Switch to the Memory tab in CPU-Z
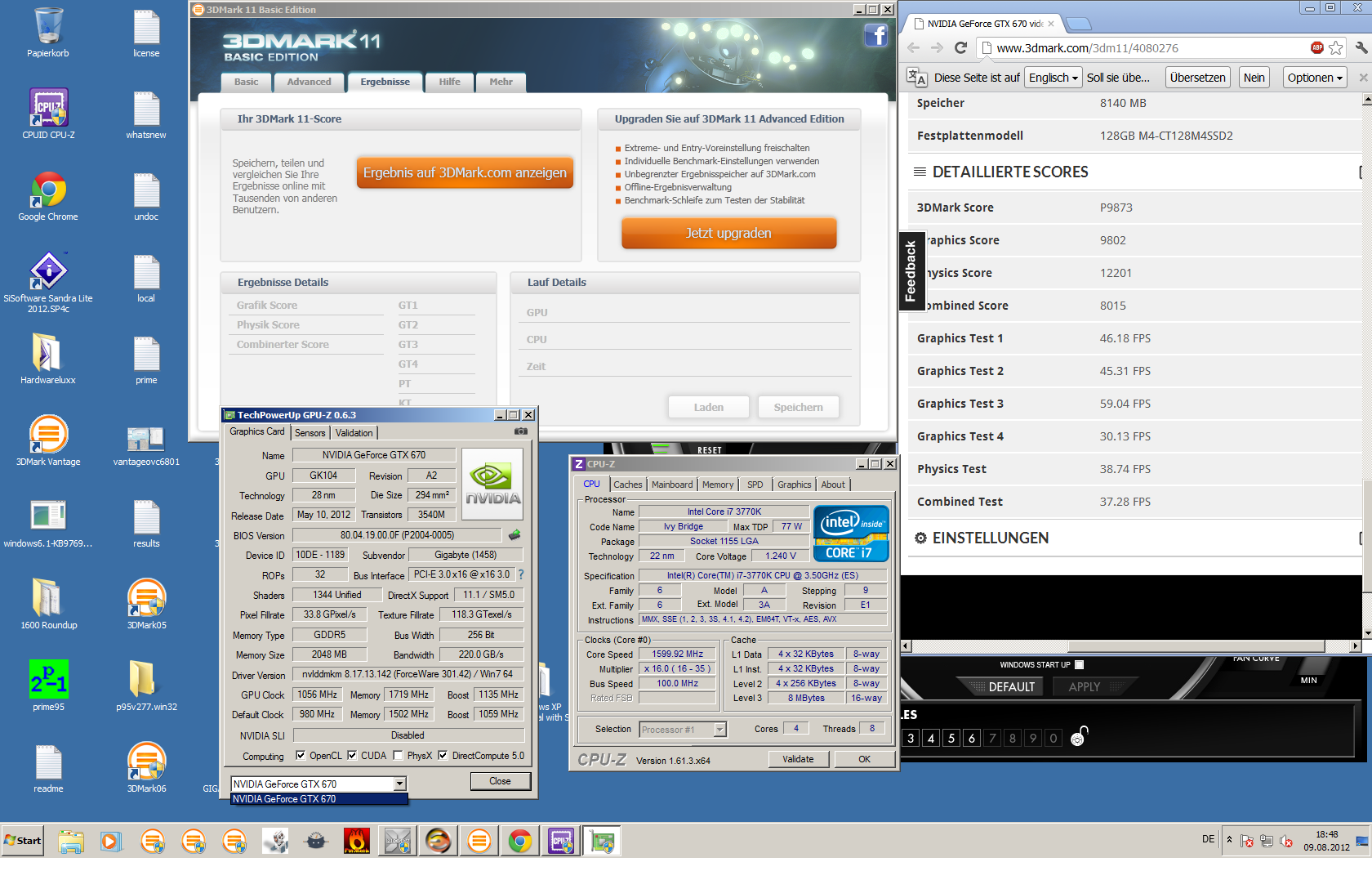The height and width of the screenshot is (871, 1372). point(718,485)
